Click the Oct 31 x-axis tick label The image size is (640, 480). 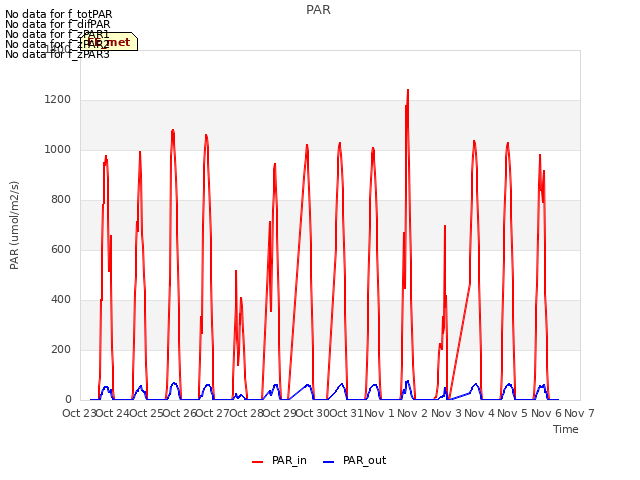pyautogui.click(x=346, y=413)
